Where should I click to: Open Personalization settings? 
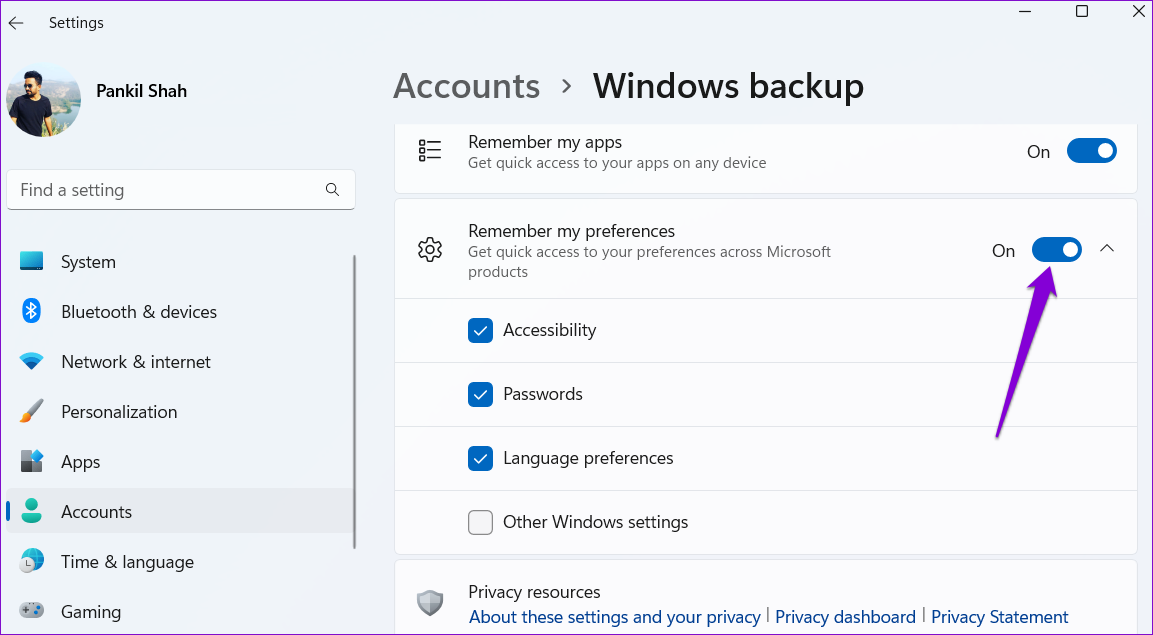tap(118, 412)
